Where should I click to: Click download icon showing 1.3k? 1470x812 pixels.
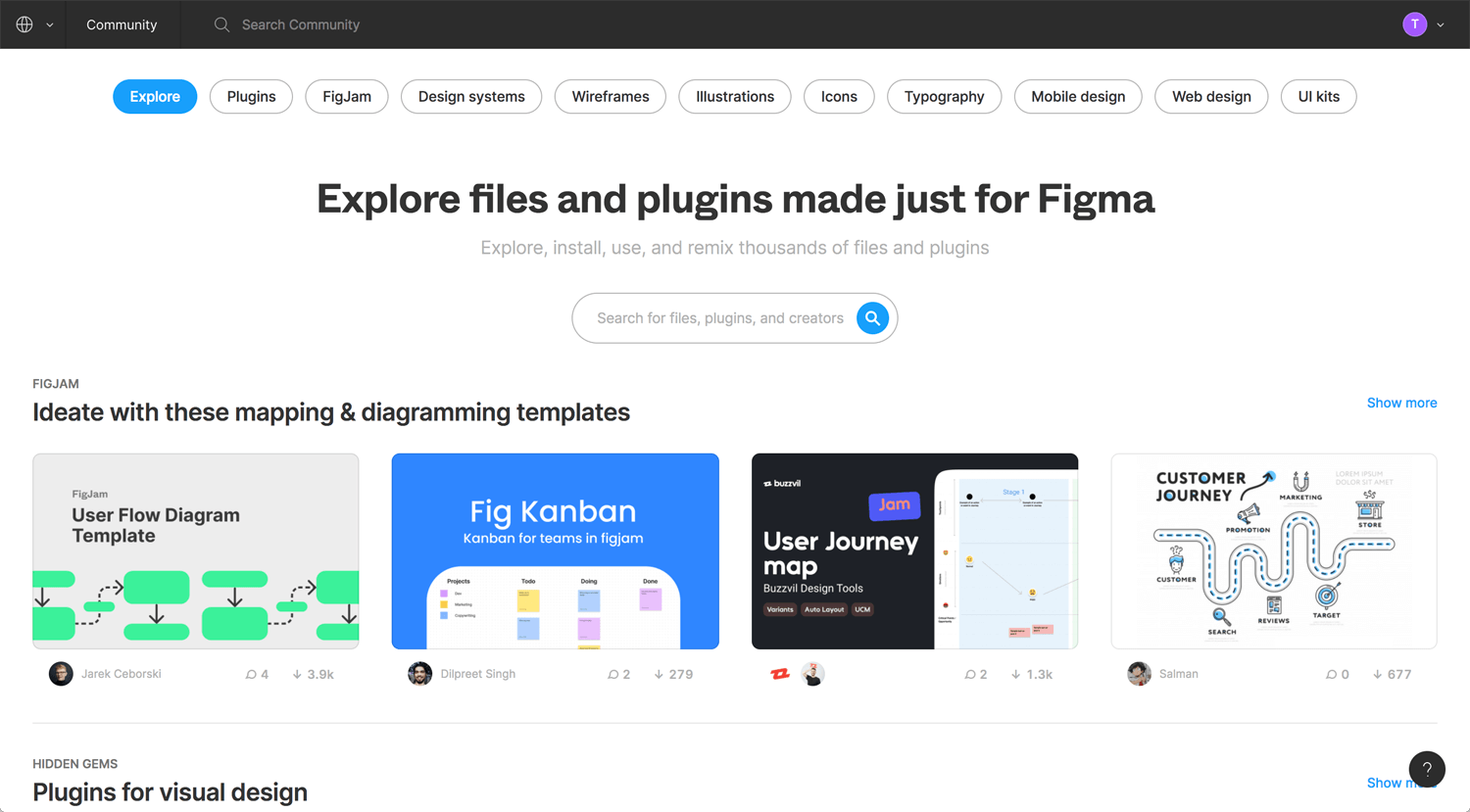[x=1015, y=675]
